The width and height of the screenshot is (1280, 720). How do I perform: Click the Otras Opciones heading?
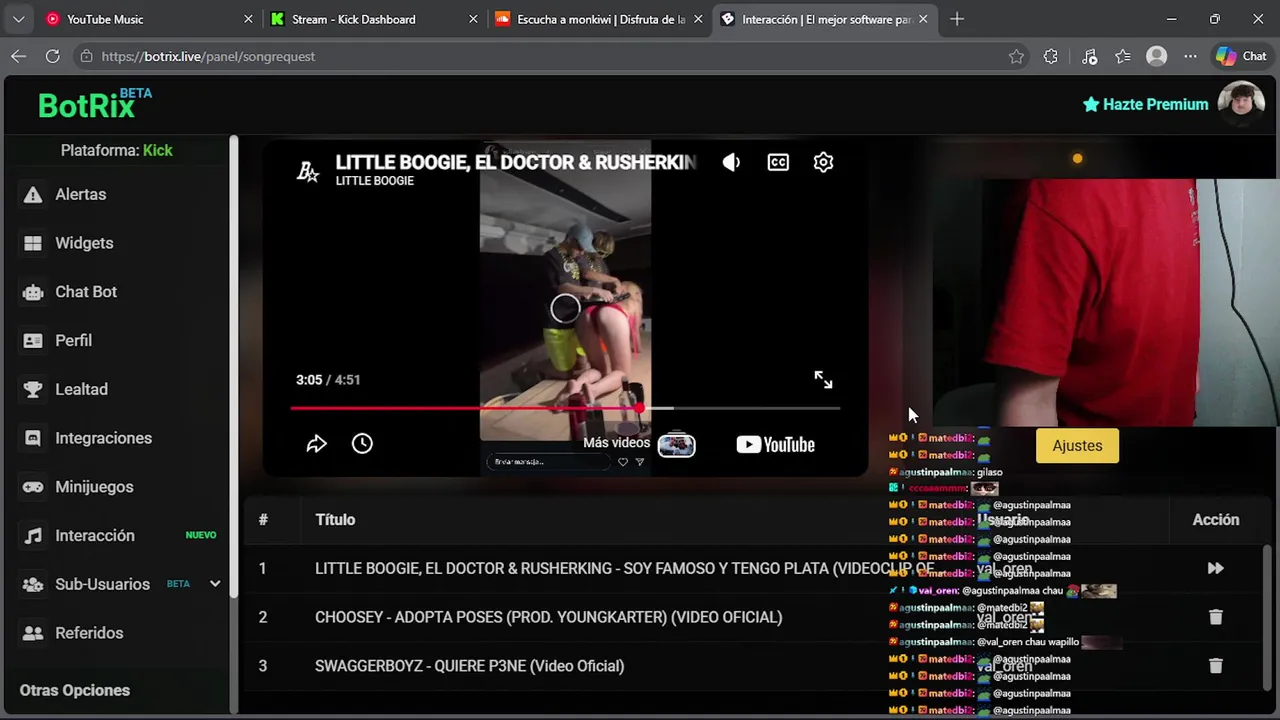pyautogui.click(x=75, y=690)
